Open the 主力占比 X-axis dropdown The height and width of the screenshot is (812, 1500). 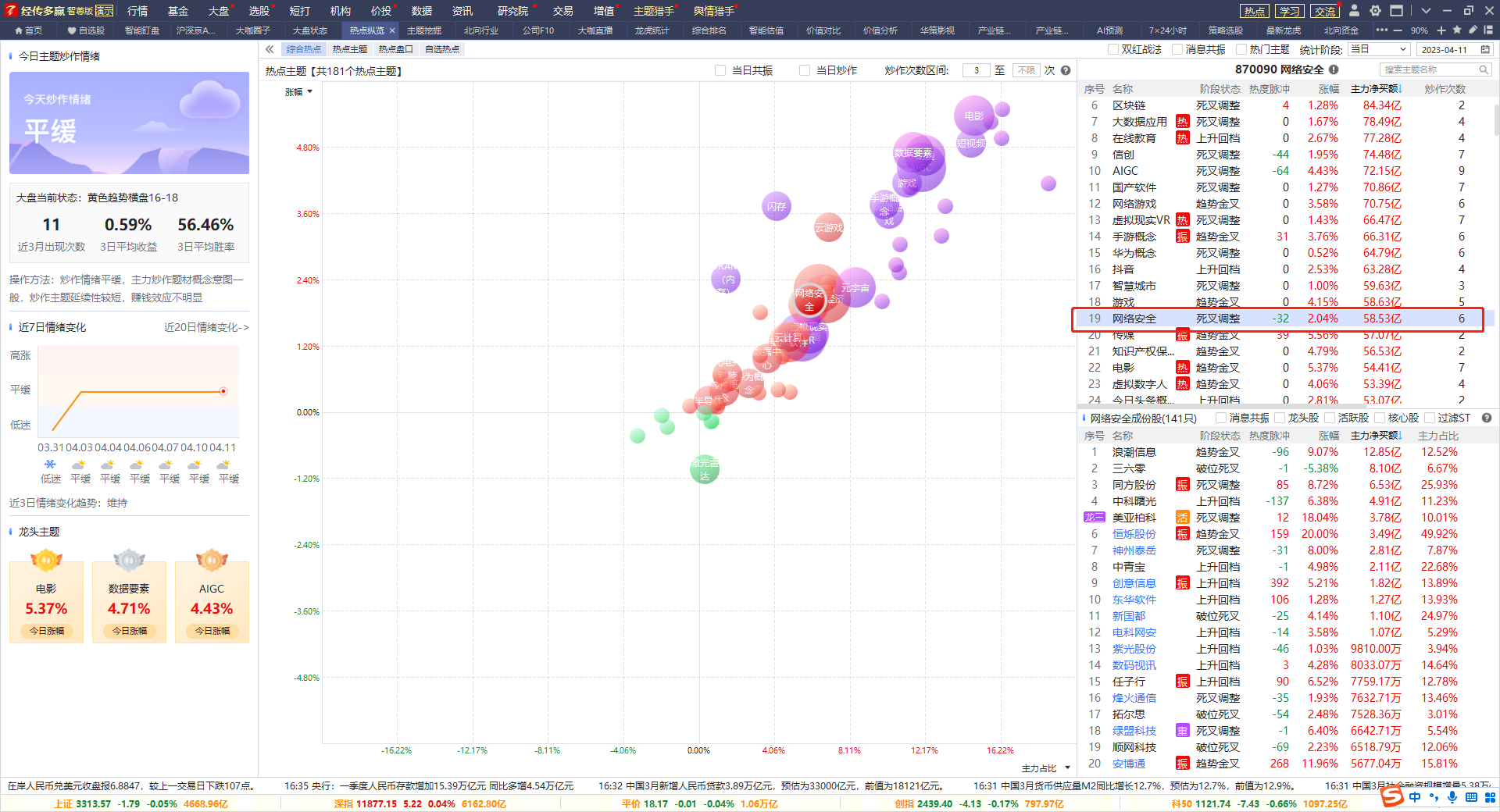[1046, 768]
